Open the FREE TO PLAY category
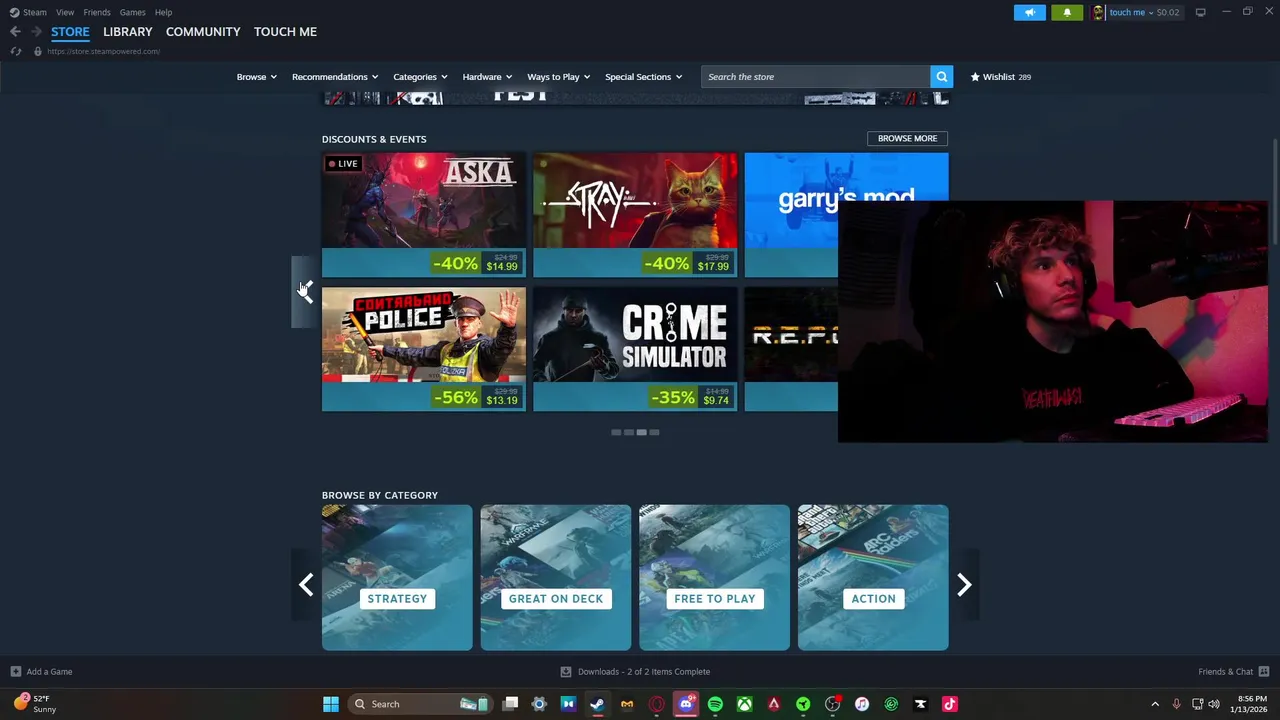1280x720 pixels. 714,578
